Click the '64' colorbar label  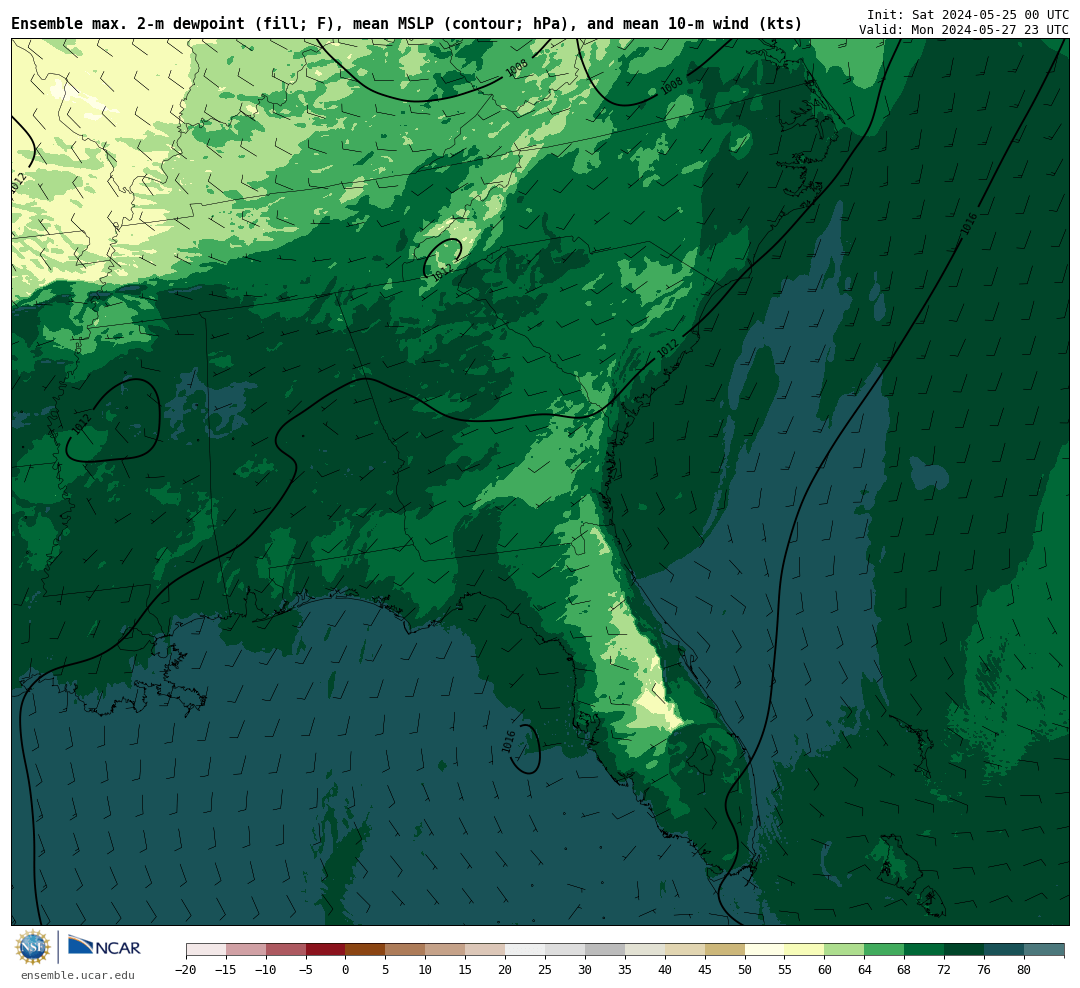point(864,970)
